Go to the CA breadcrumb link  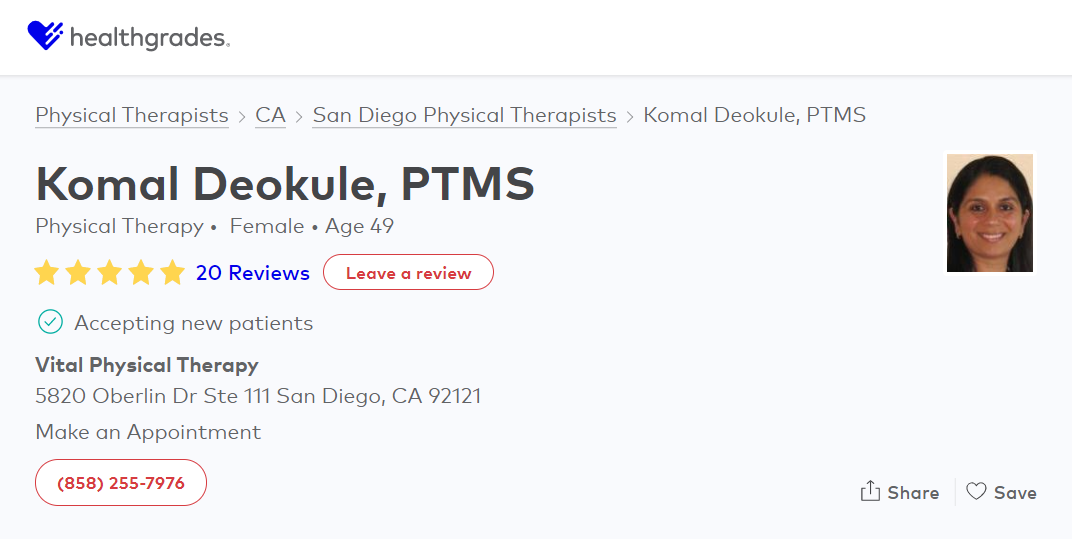tap(270, 115)
